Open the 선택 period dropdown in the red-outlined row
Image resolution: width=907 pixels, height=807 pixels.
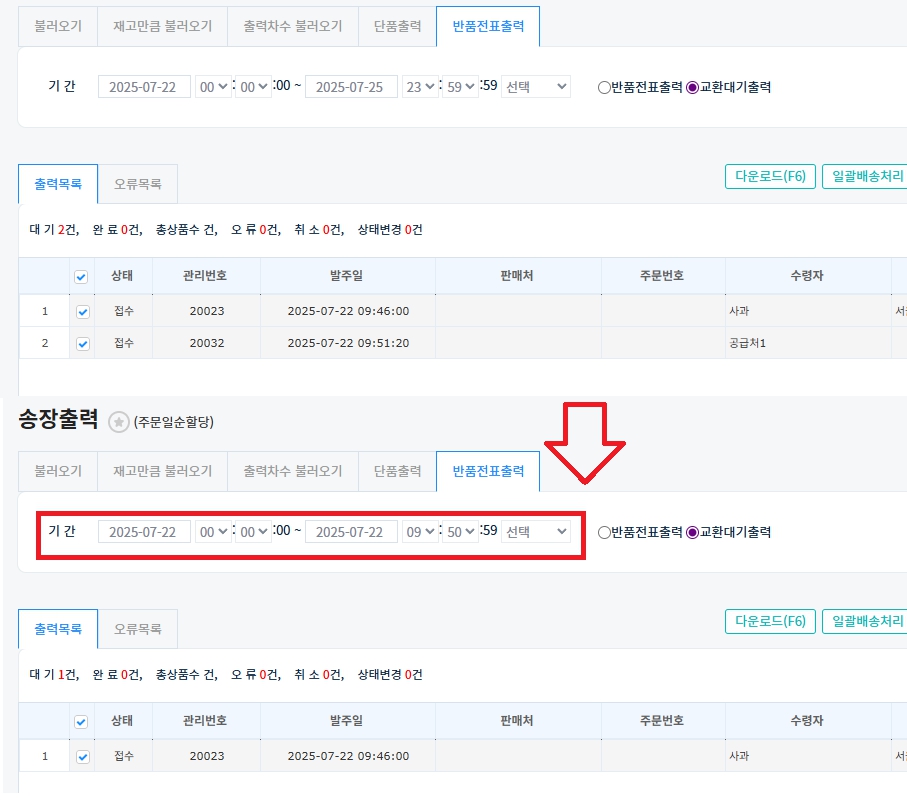[535, 532]
